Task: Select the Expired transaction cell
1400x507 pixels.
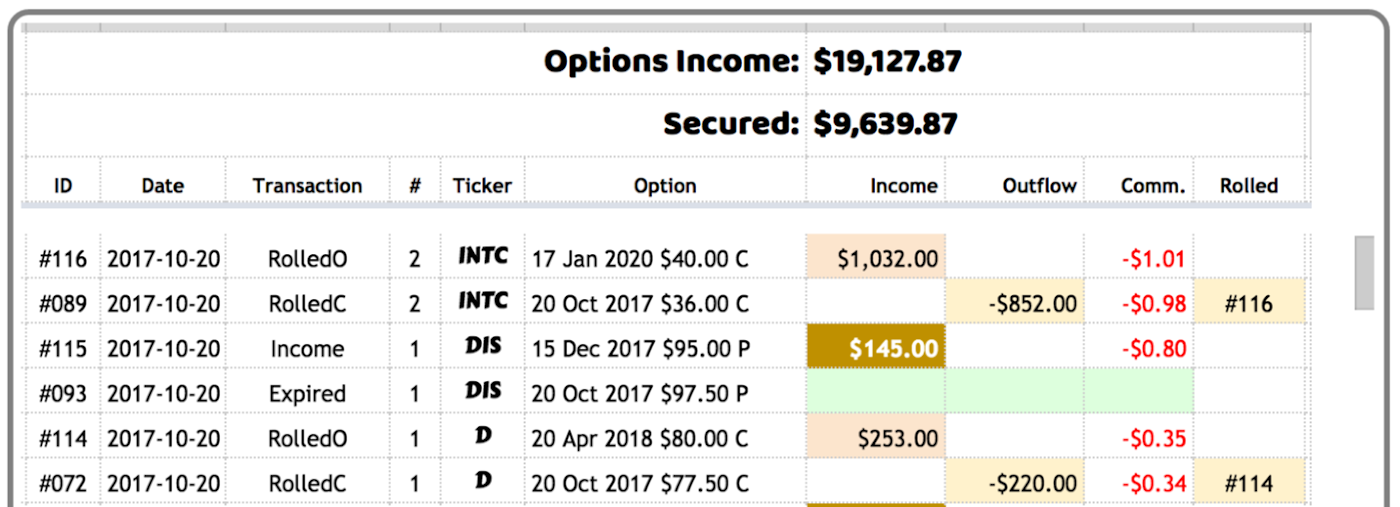Action: 307,393
